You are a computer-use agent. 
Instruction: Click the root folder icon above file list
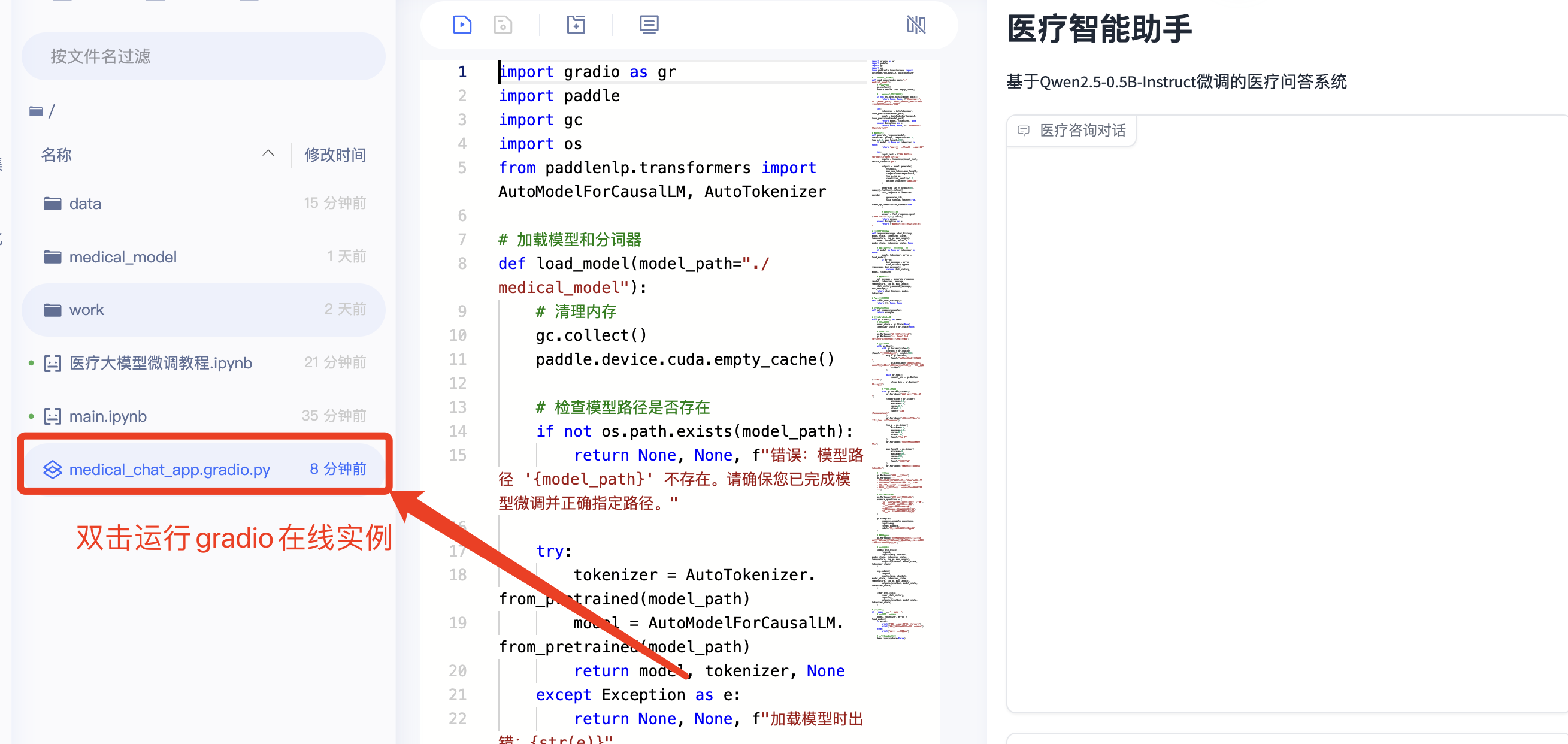(36, 110)
